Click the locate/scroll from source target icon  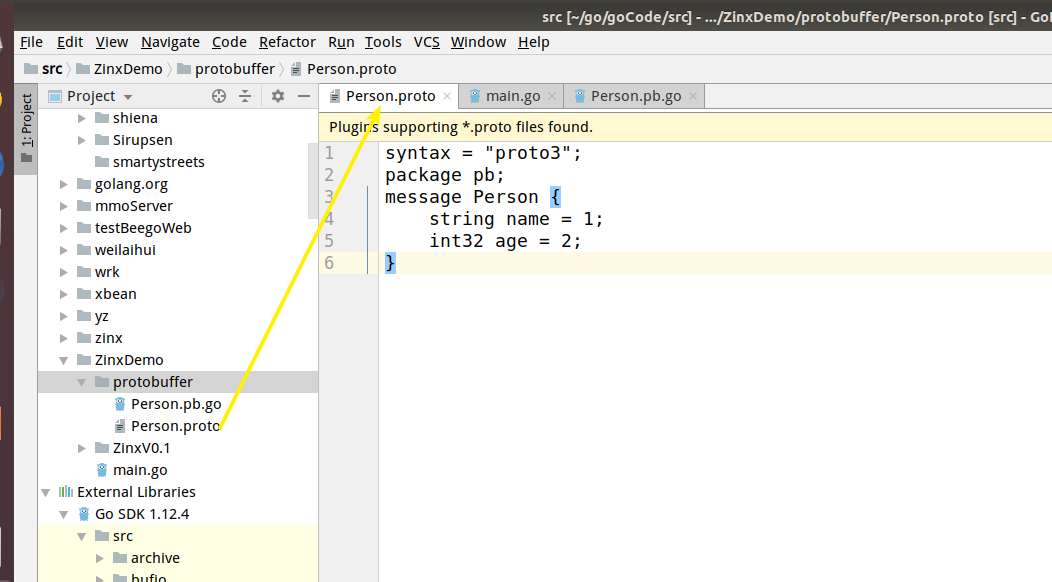(219, 96)
